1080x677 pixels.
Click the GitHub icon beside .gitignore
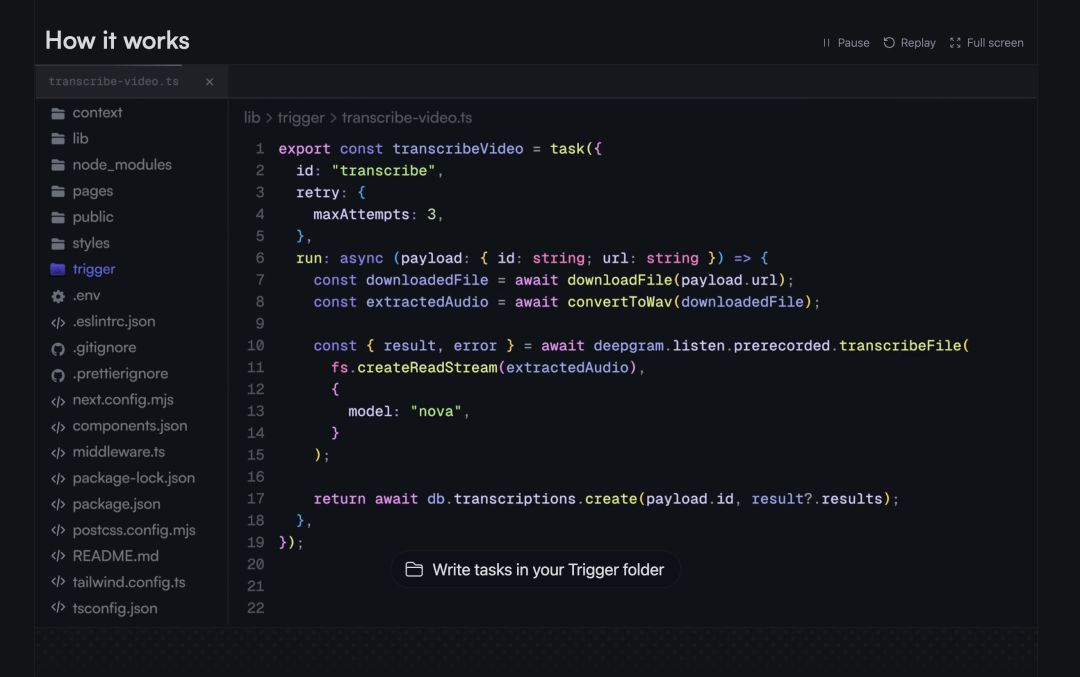(x=58, y=348)
